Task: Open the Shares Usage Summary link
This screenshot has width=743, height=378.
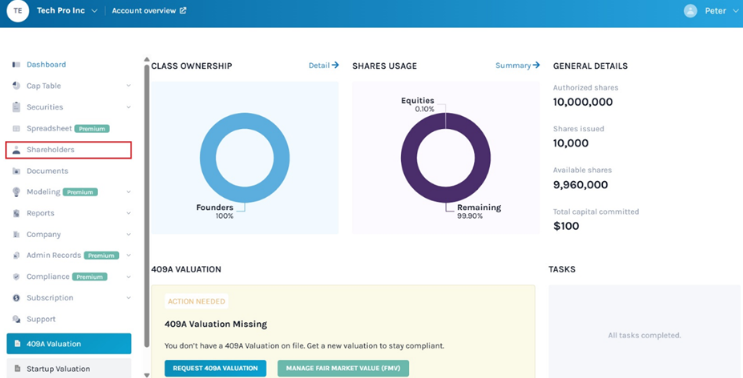Action: [x=517, y=65]
